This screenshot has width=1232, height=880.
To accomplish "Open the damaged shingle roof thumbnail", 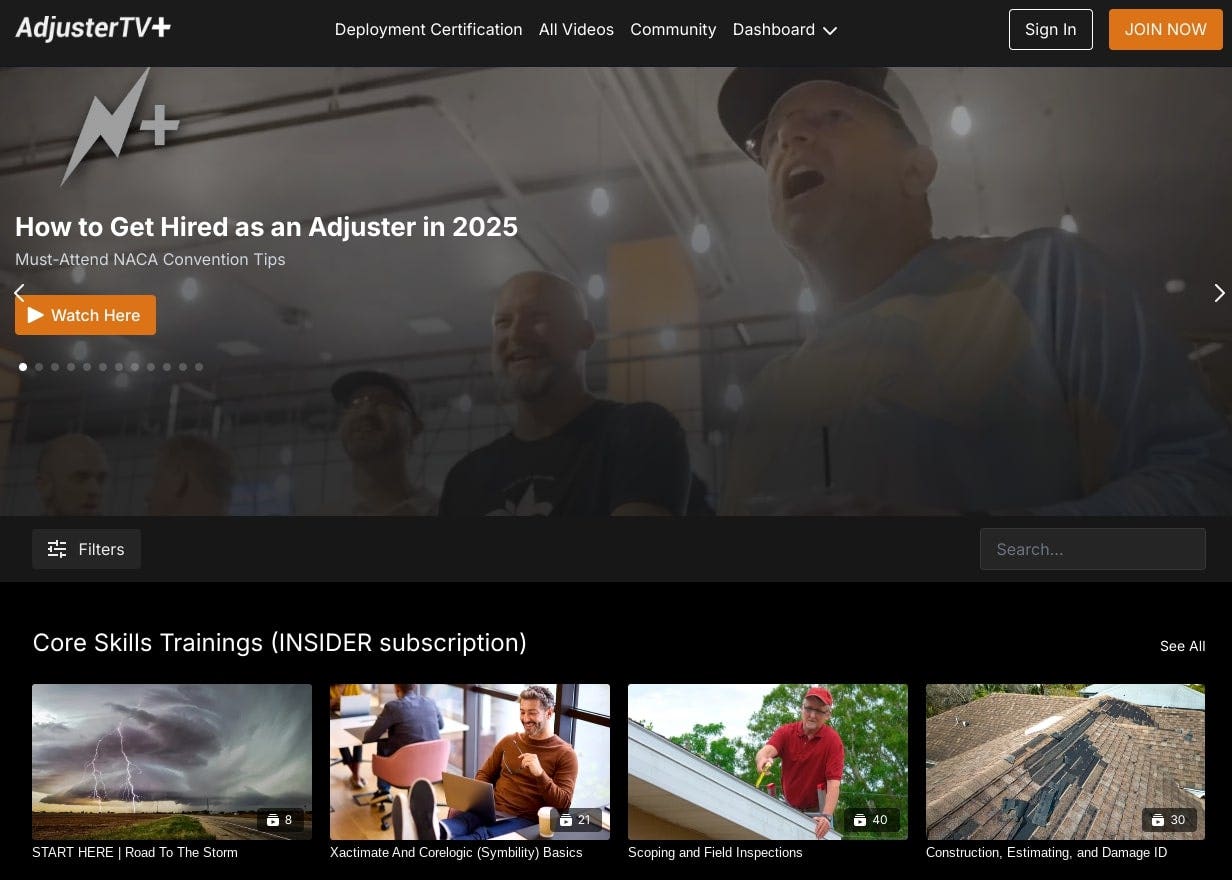I will (1066, 762).
